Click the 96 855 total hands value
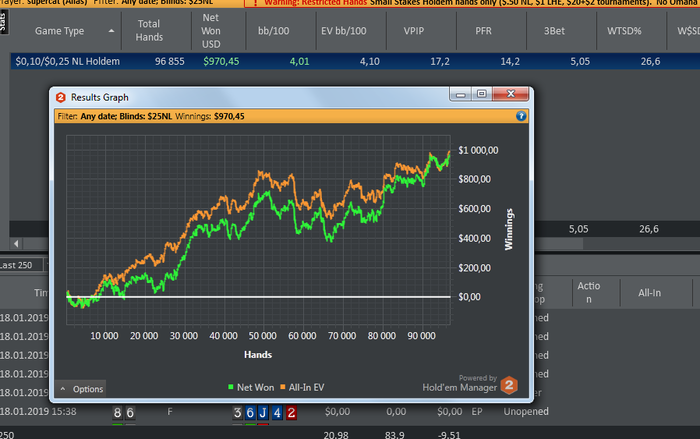This screenshot has height=439, width=700. coord(170,61)
